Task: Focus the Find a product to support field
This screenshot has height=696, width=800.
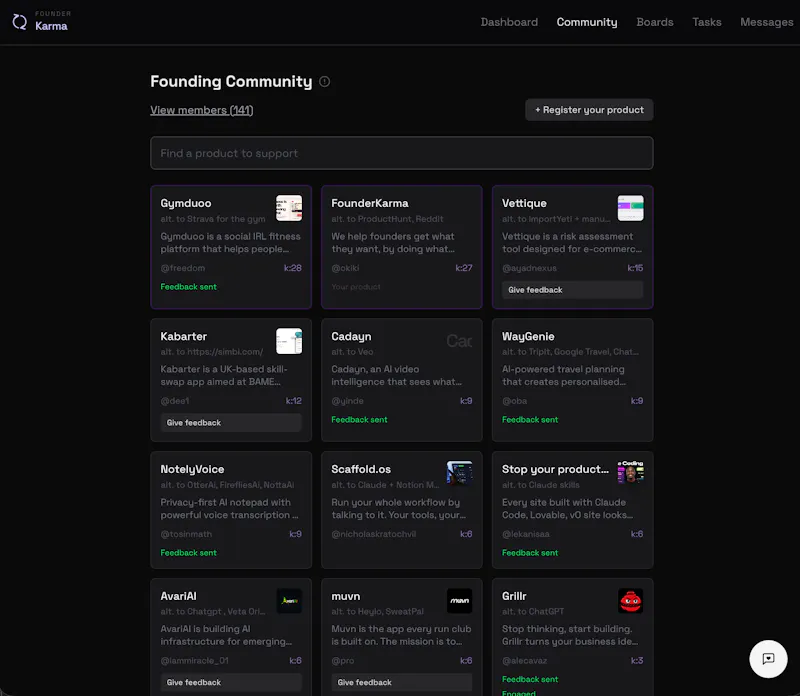Action: coord(402,153)
